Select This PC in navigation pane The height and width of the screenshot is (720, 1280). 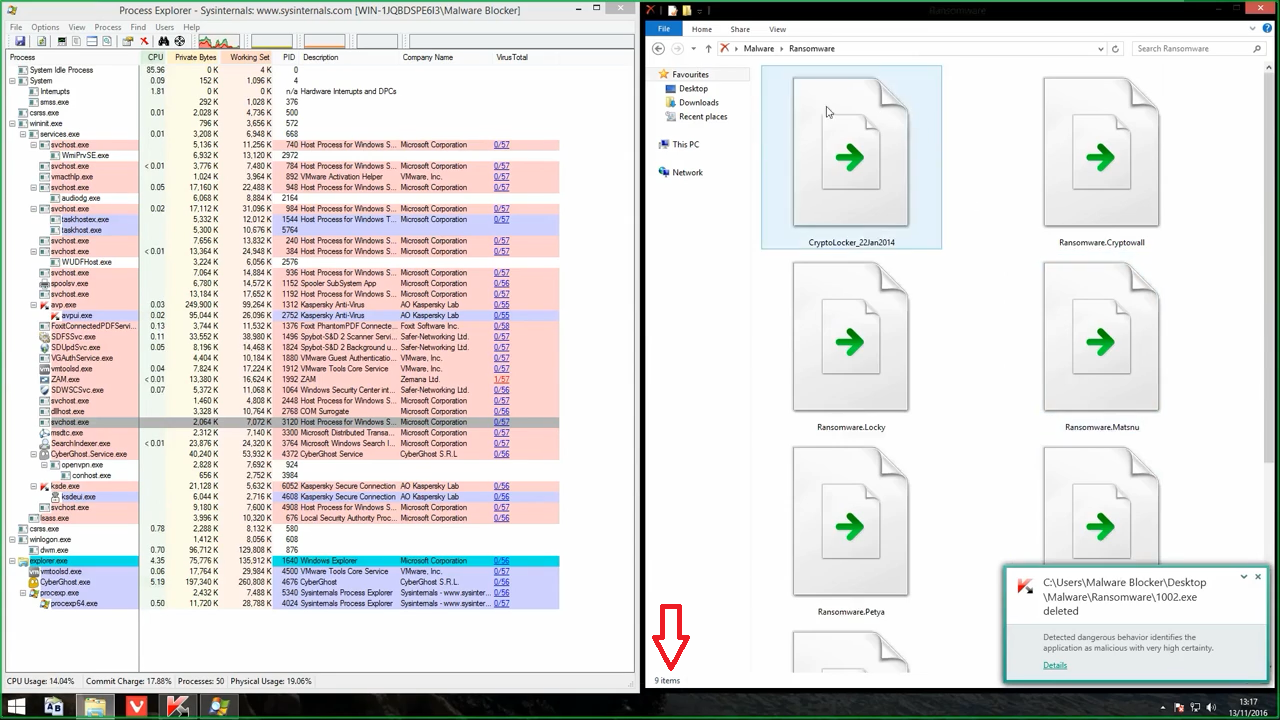point(685,145)
